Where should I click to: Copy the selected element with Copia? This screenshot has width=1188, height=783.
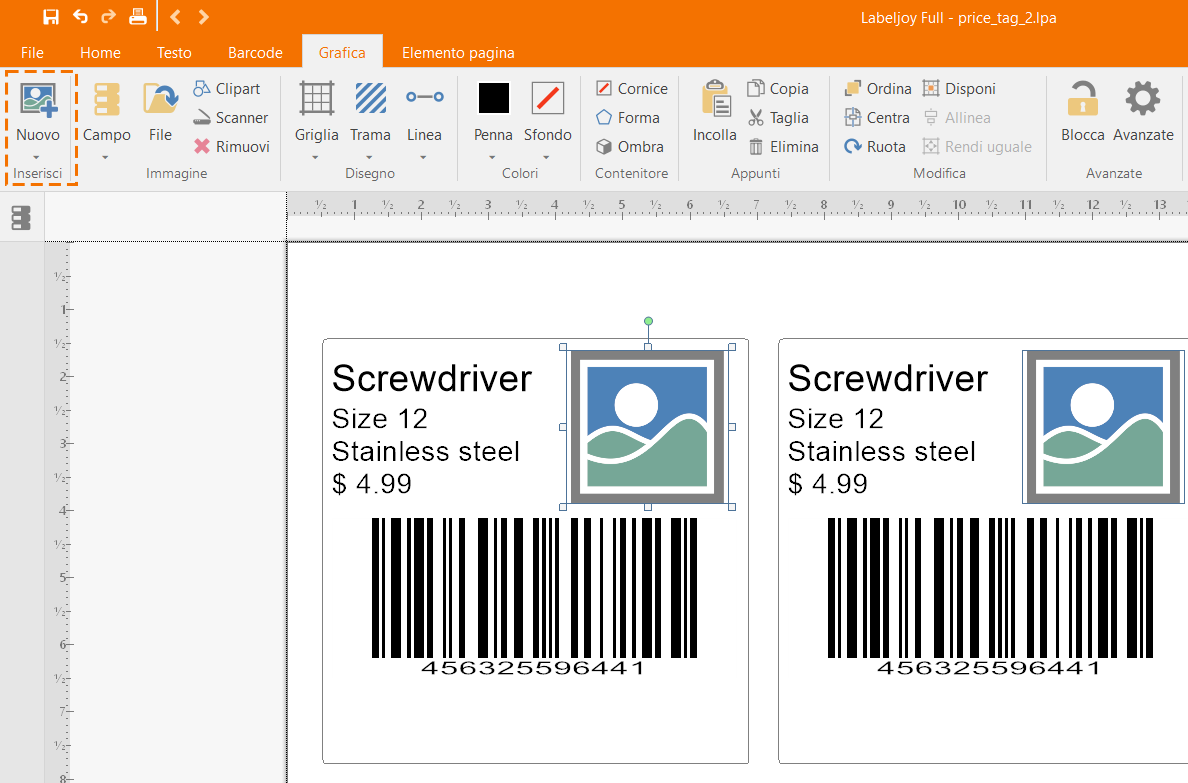point(777,89)
